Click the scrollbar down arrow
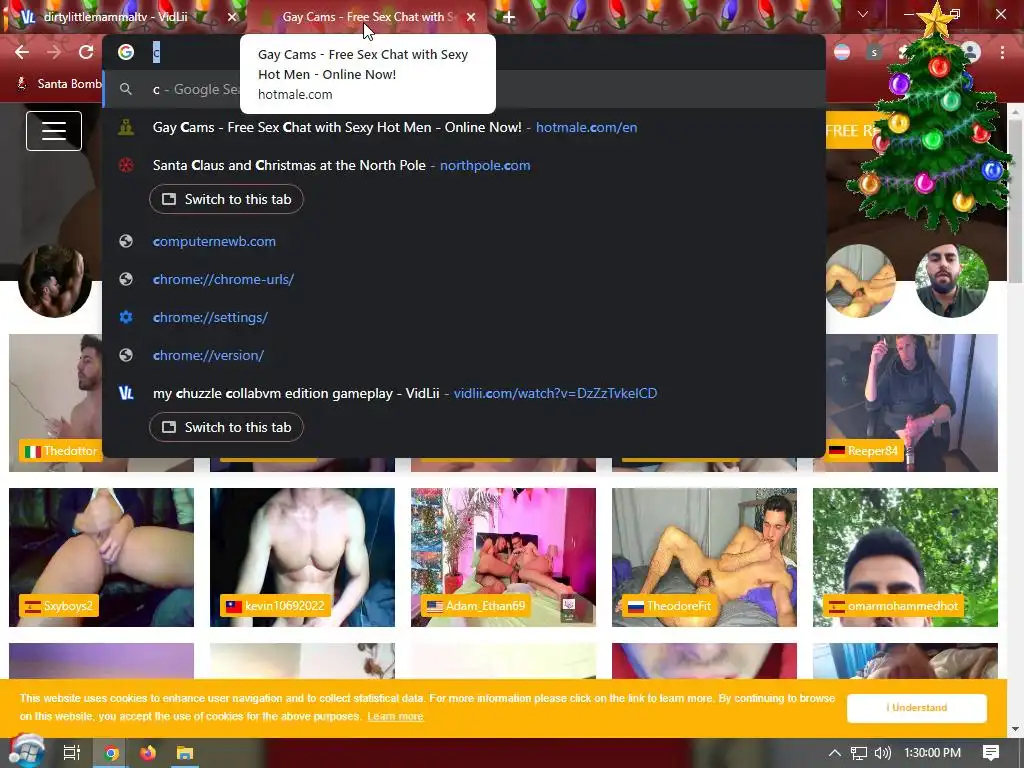1024x768 pixels. [x=1016, y=729]
